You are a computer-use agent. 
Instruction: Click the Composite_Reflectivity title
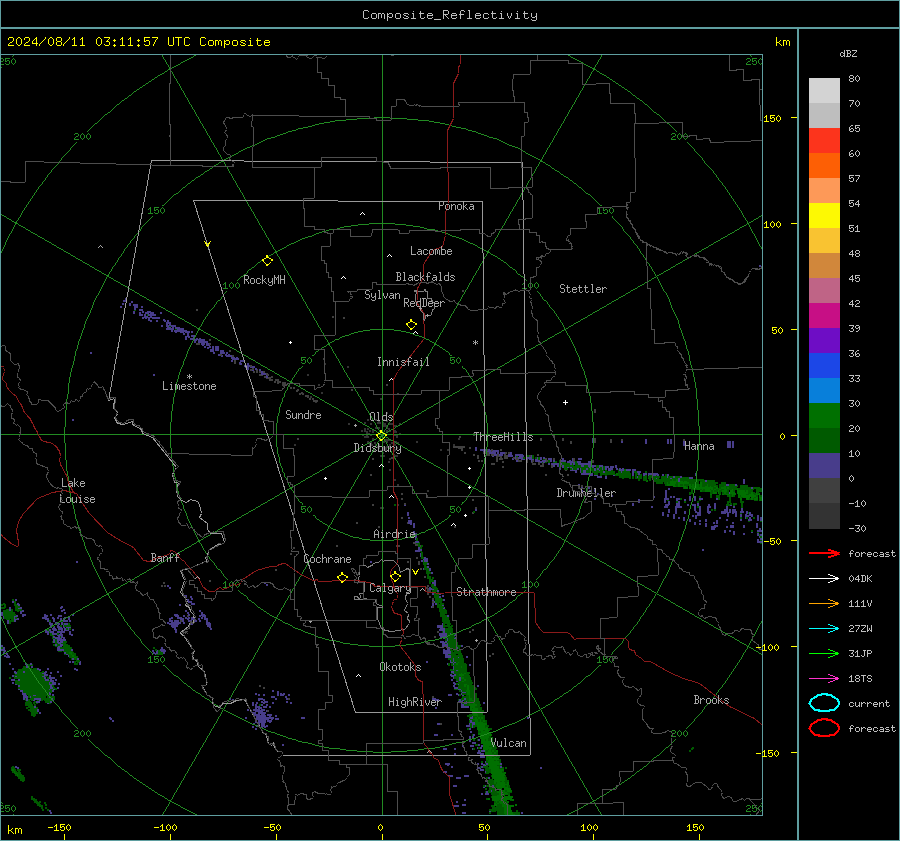pos(449,15)
